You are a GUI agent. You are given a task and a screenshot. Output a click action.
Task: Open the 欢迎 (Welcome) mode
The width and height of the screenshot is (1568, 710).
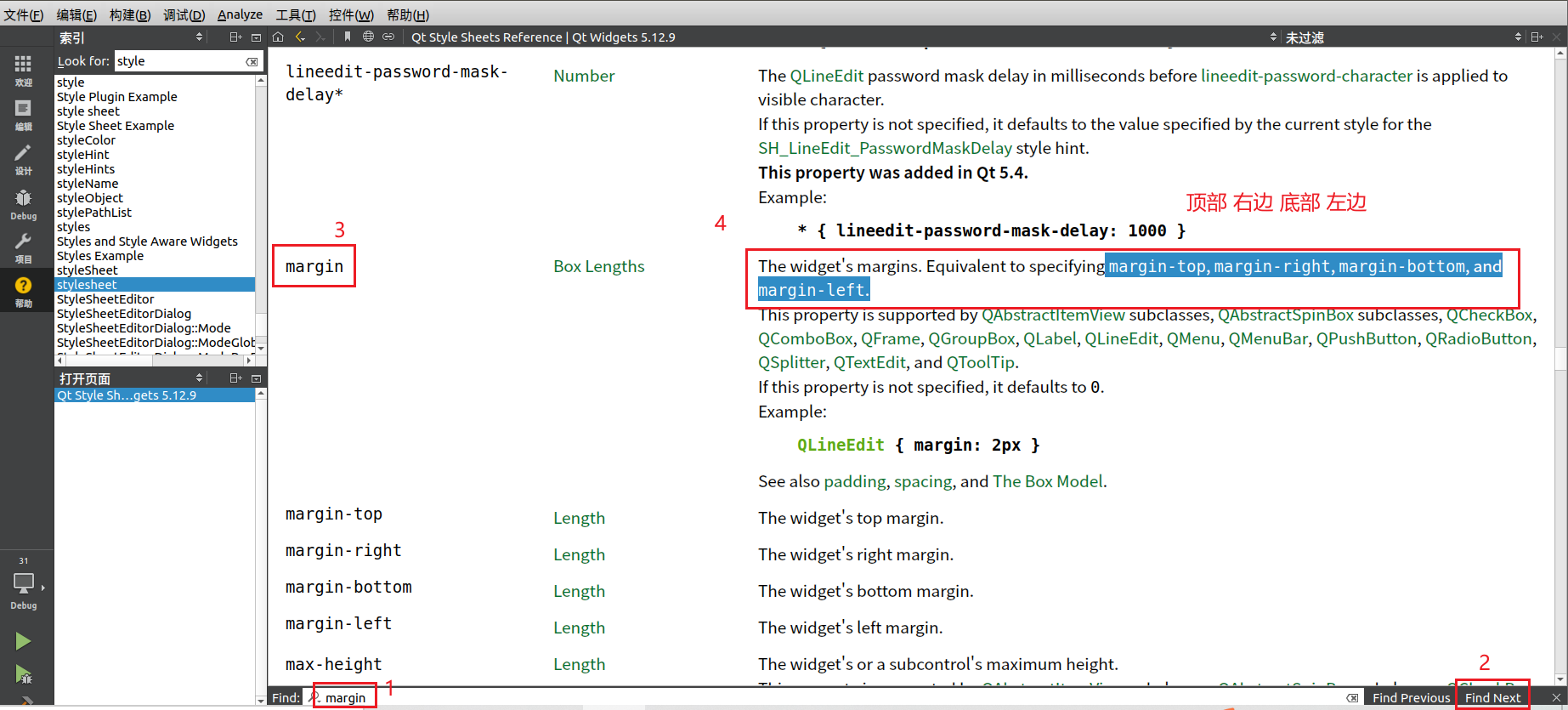[23, 71]
